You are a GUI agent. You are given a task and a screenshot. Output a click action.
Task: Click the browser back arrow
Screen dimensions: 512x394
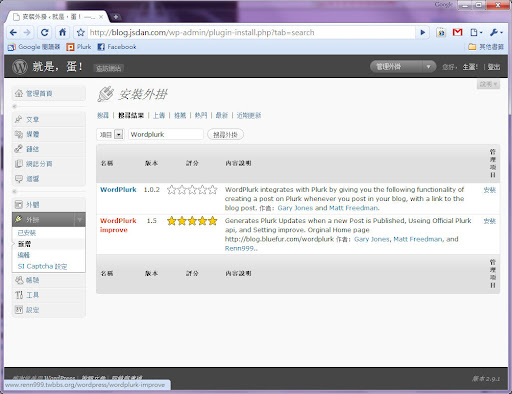[13, 32]
